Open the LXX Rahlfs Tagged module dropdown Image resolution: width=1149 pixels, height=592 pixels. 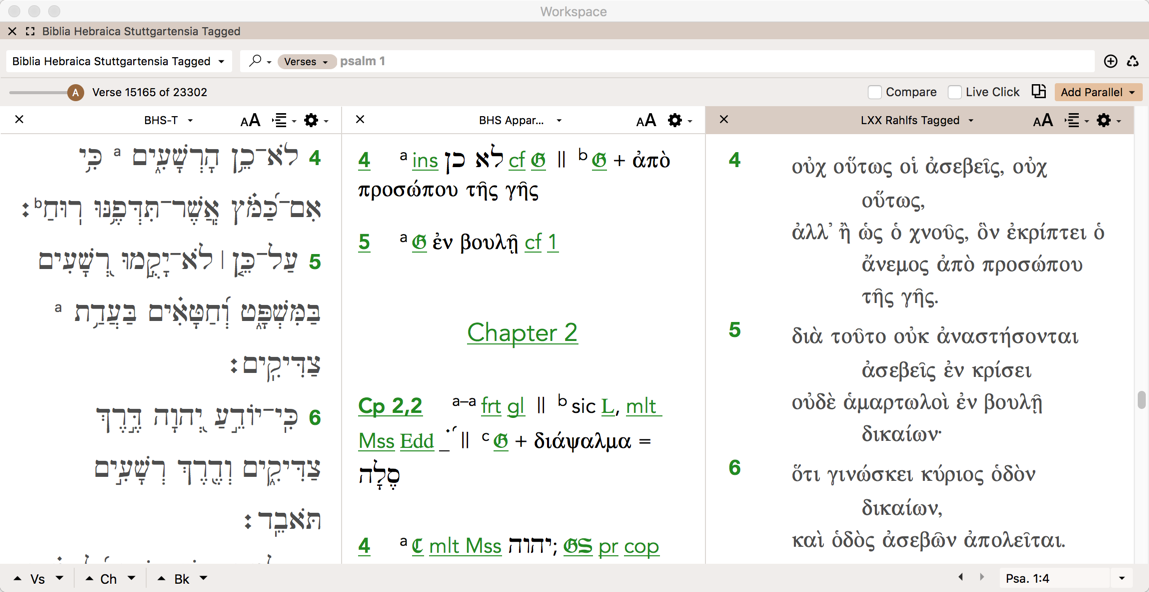[916, 120]
